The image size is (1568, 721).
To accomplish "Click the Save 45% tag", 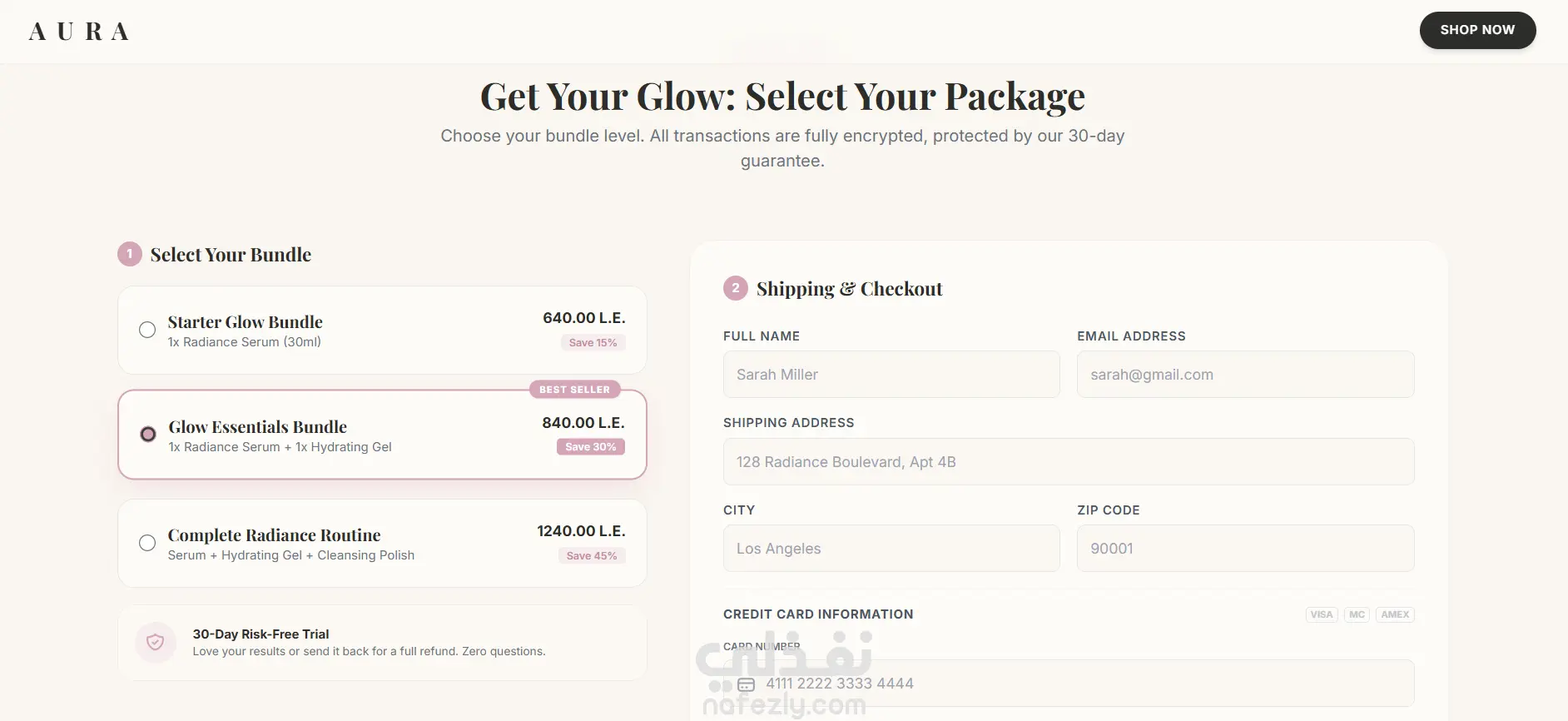I will (x=592, y=555).
